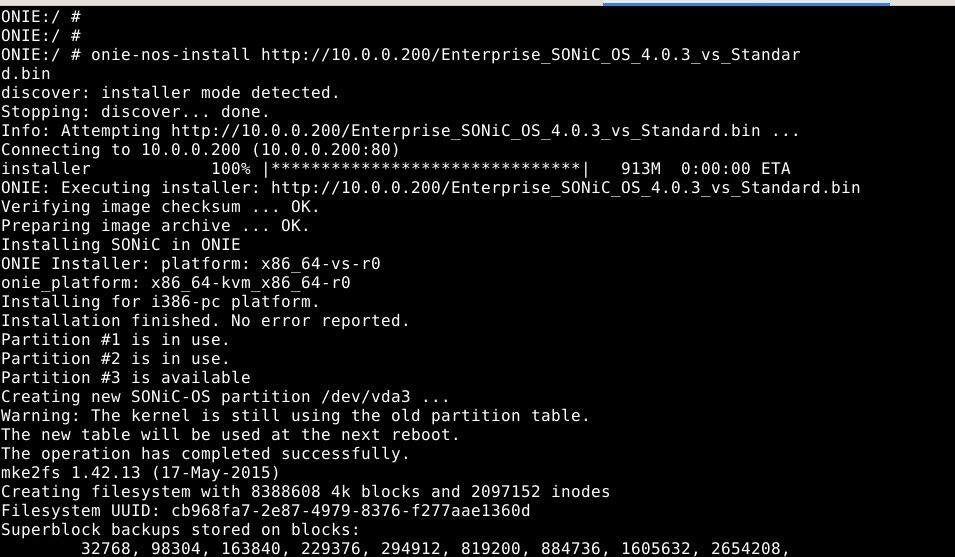The image size is (955, 557).
Task: Click the 'Verifying image checksum ... OK.' line
Action: 160,207
